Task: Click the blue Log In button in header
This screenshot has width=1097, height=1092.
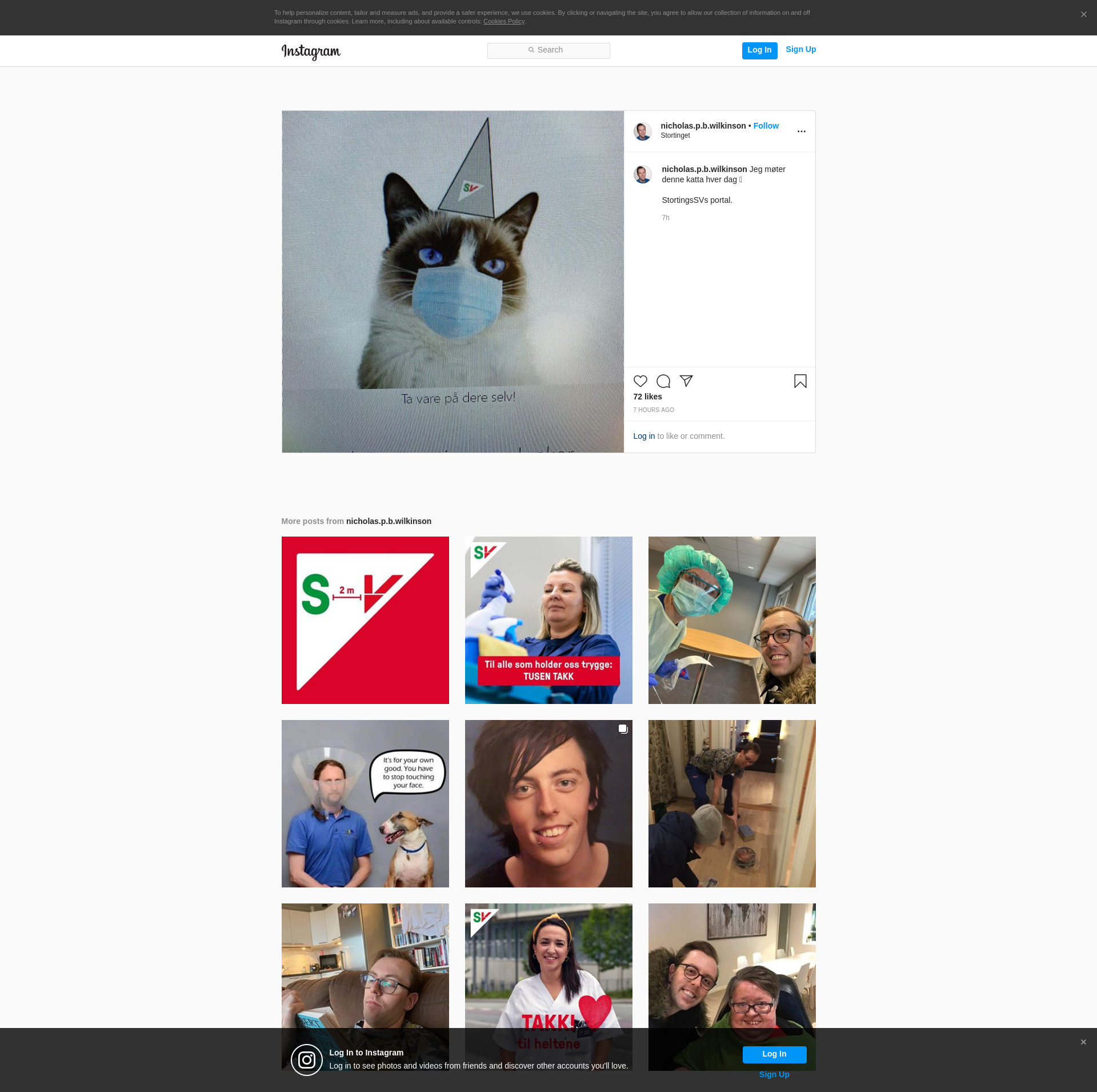Action: [x=759, y=50]
